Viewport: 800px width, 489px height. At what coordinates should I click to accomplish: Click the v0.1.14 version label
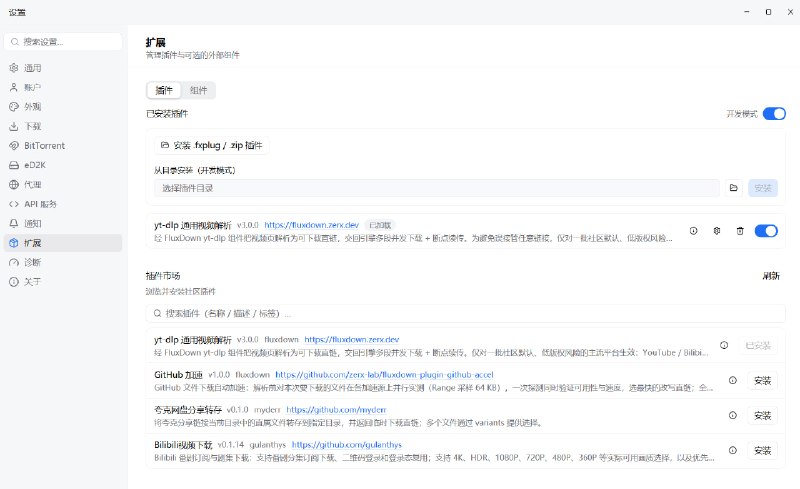pos(231,445)
